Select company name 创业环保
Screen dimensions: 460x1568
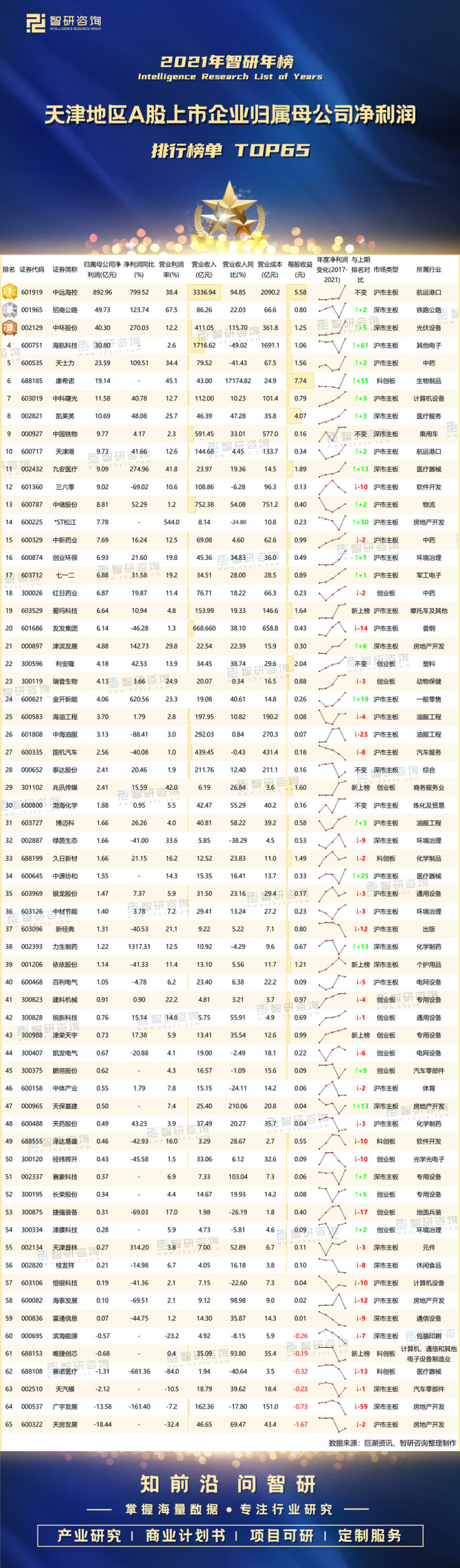[x=65, y=558]
